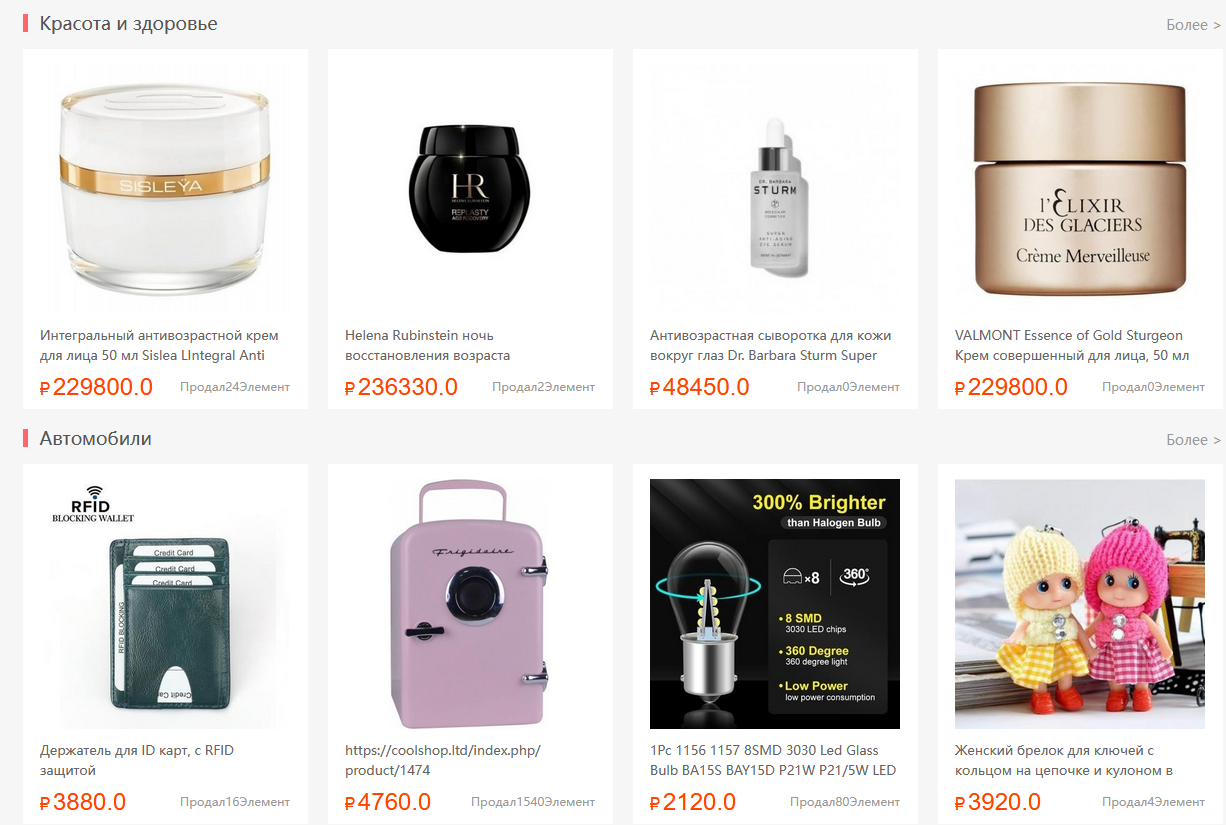
Task: Open the VALMONT Essence of Gold Sturgeon title
Action: pos(1072,345)
